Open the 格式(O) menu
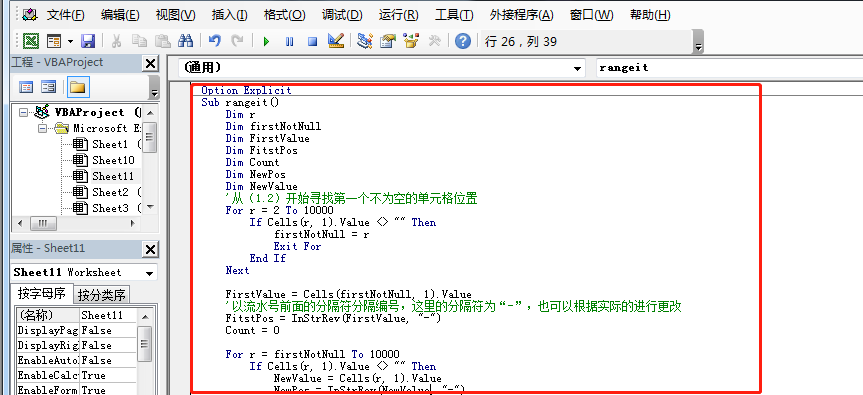Viewport: 863px width, 395px height. click(285, 15)
